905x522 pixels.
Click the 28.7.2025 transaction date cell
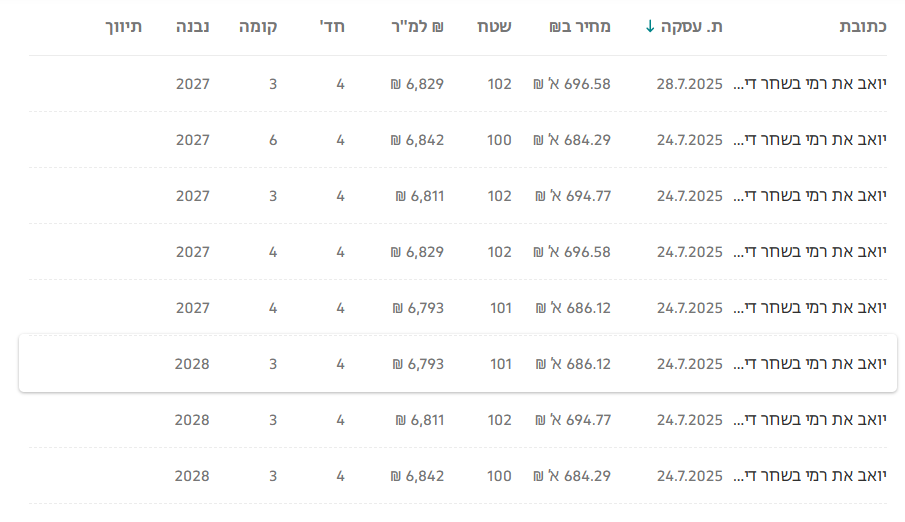coord(689,84)
